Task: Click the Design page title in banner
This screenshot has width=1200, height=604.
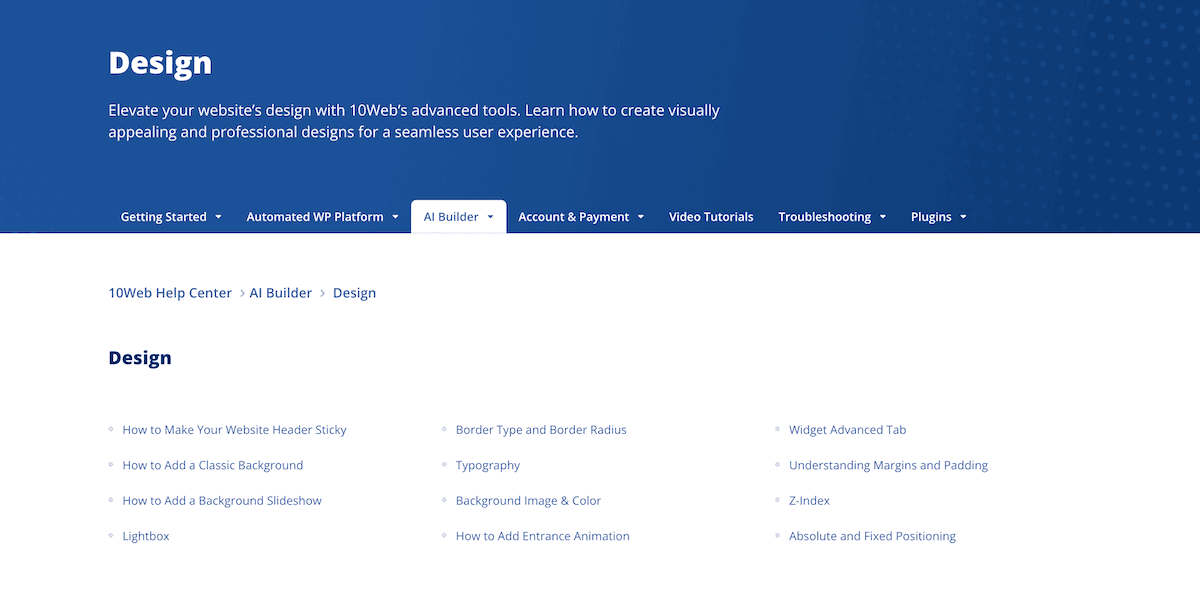Action: pos(160,63)
